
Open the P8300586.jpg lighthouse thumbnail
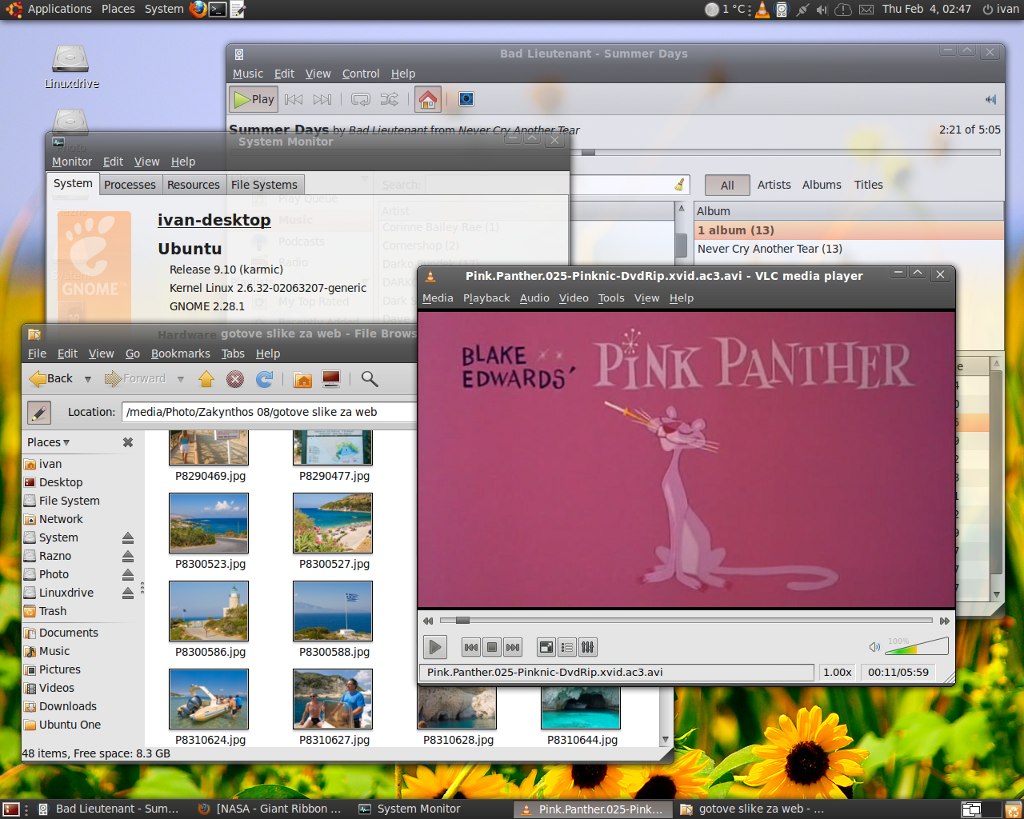[209, 611]
